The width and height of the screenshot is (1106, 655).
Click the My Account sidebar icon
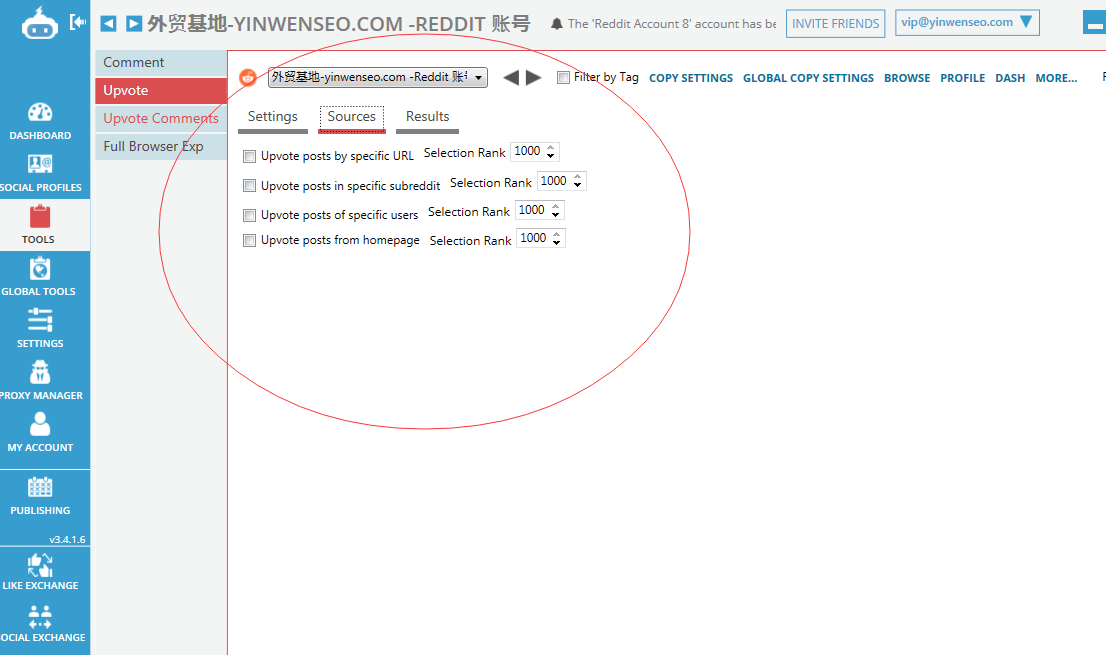[x=40, y=426]
